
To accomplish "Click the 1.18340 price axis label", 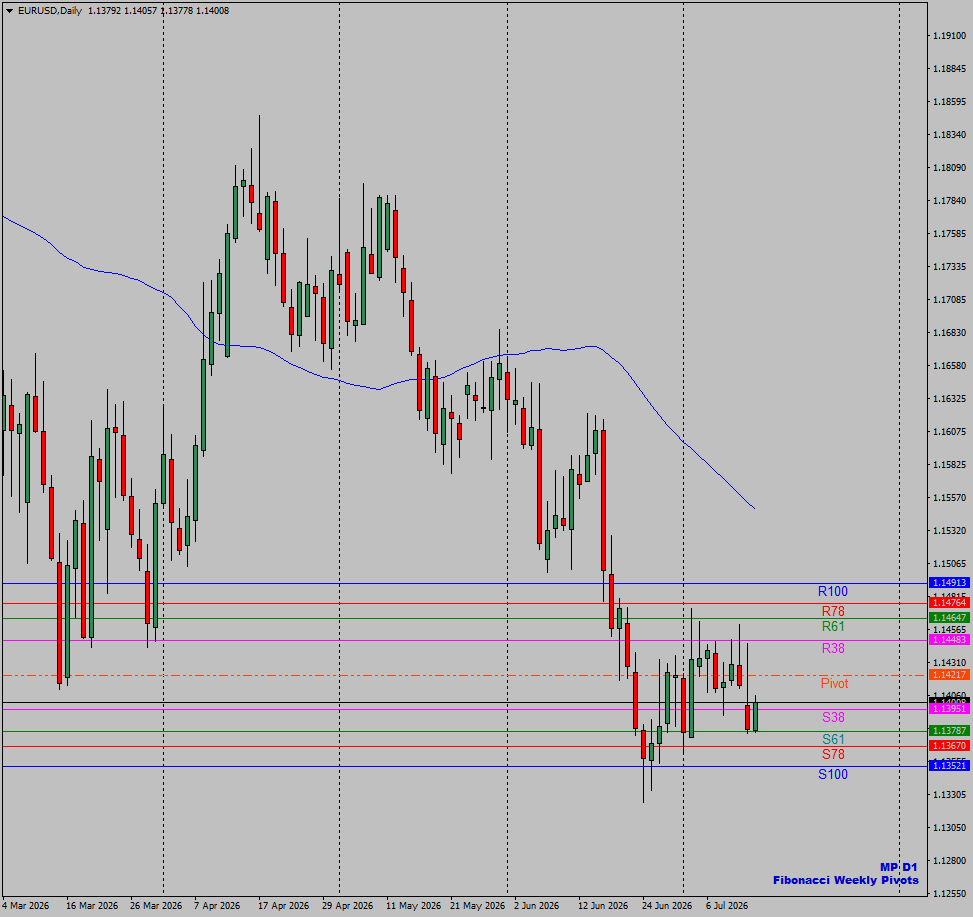I will click(x=949, y=135).
